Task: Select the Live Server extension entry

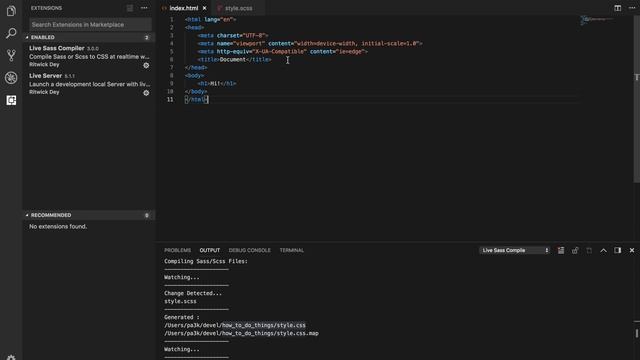Action: click(89, 84)
